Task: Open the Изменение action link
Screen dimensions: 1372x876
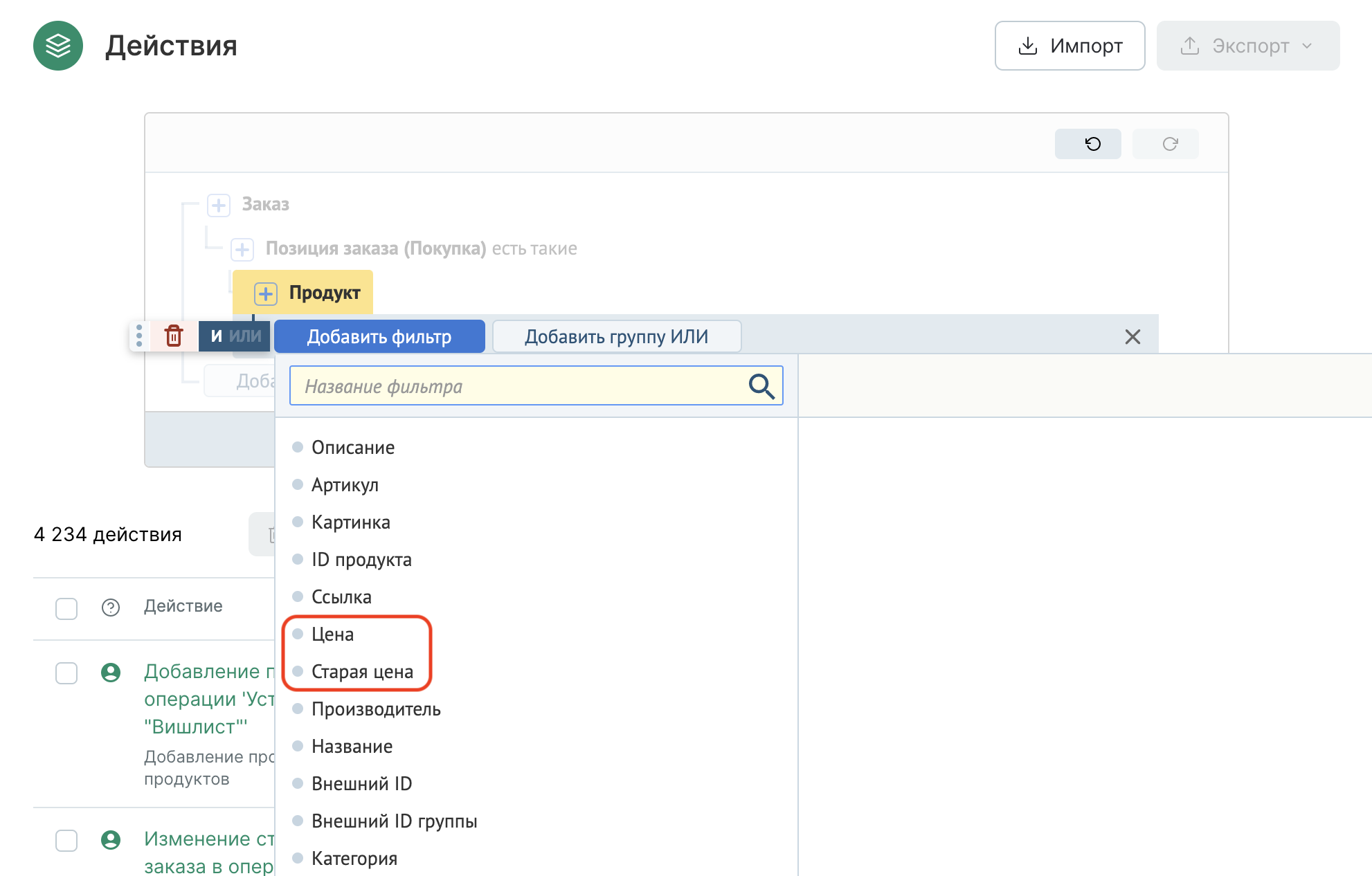Action: [x=209, y=852]
